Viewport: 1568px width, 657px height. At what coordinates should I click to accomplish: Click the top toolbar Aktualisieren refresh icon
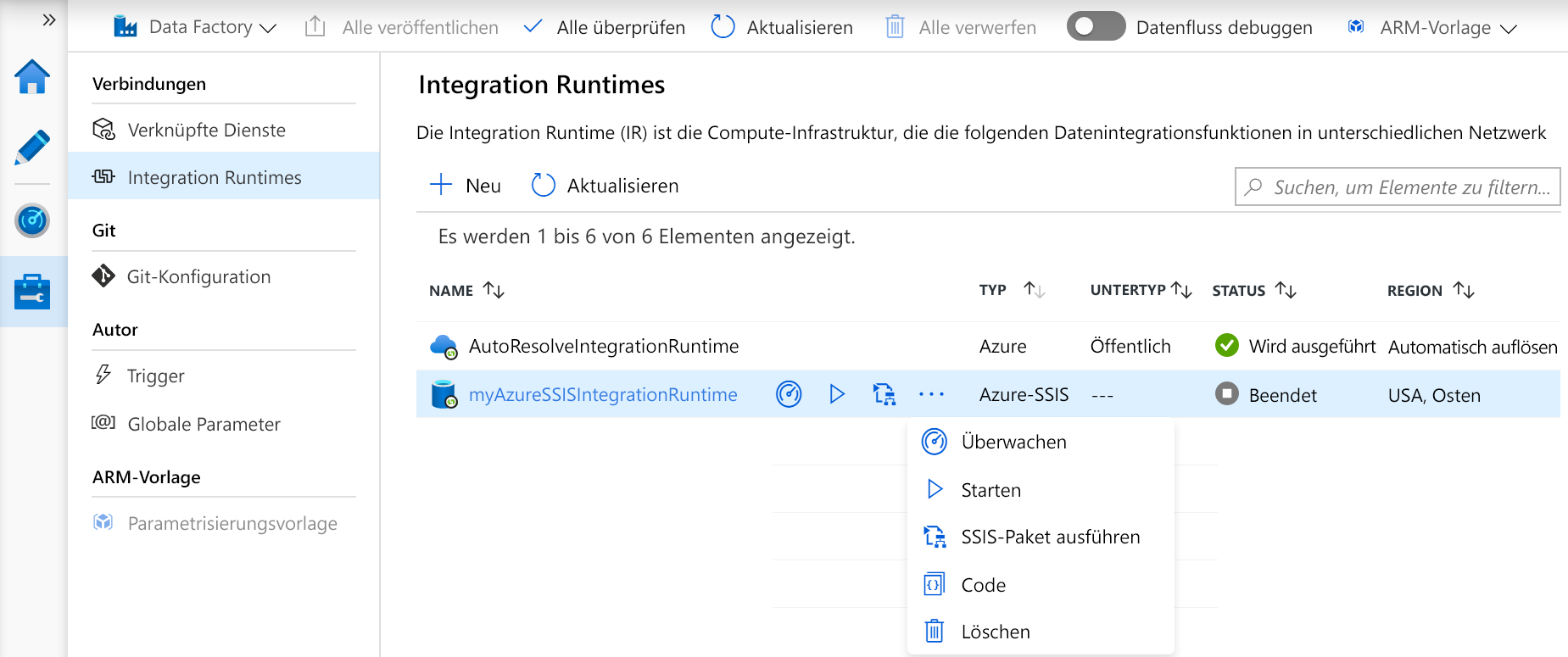pos(723,27)
